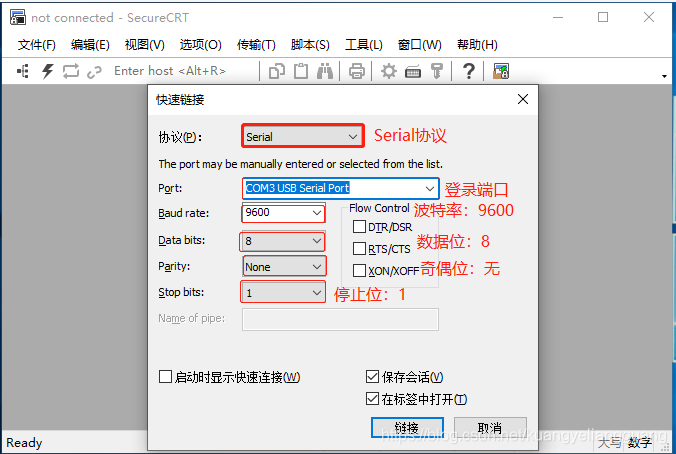The image size is (676, 454).
Task: Click the Baud rate label
Action: click(x=184, y=213)
